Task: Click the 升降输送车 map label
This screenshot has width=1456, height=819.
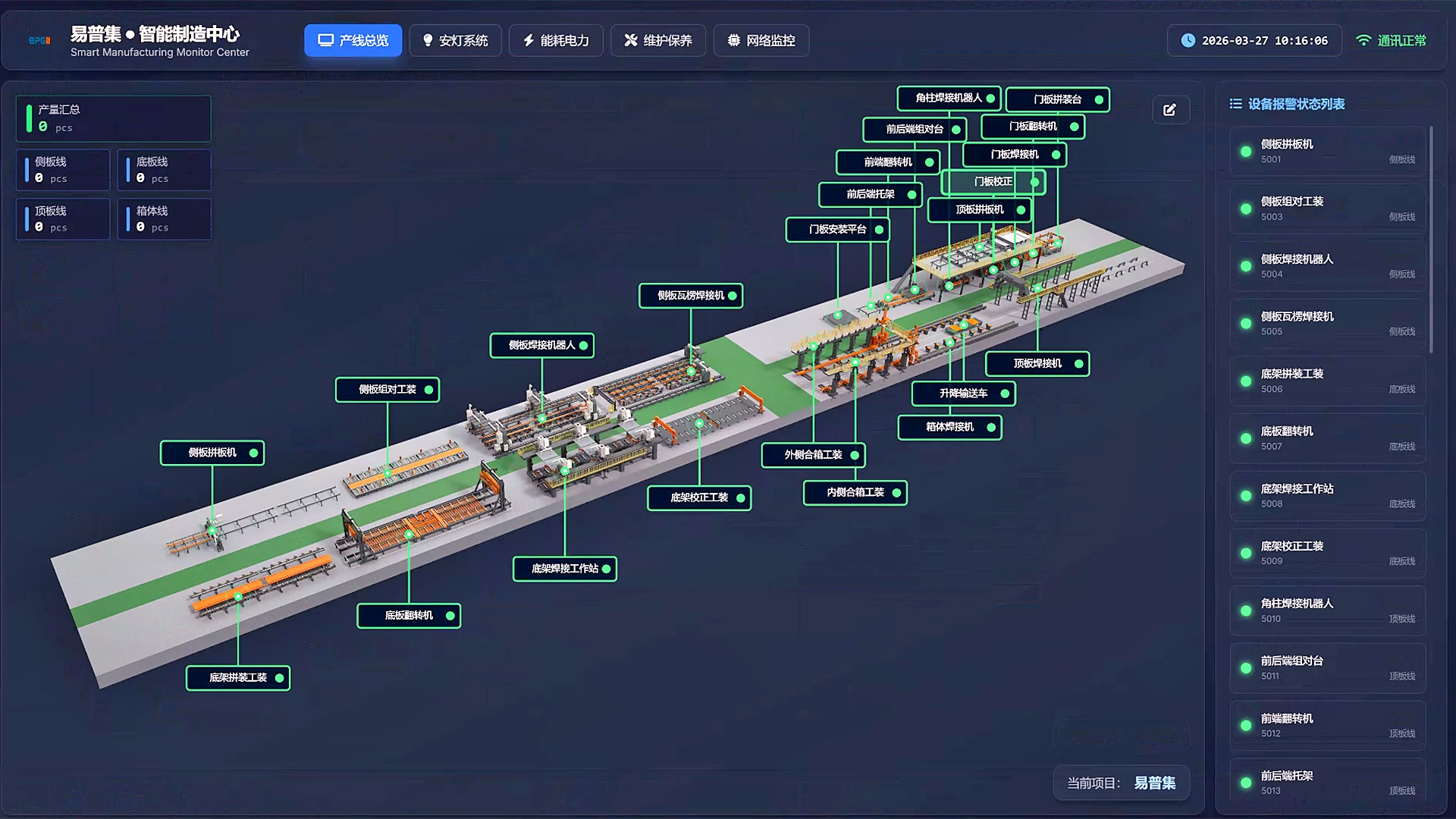Action: pyautogui.click(x=964, y=394)
